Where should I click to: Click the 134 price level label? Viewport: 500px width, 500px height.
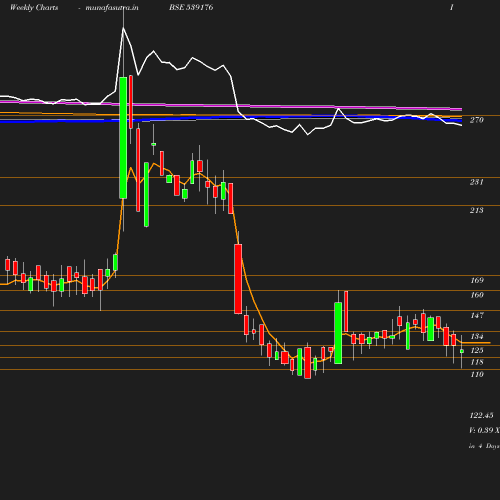pyautogui.click(x=477, y=336)
